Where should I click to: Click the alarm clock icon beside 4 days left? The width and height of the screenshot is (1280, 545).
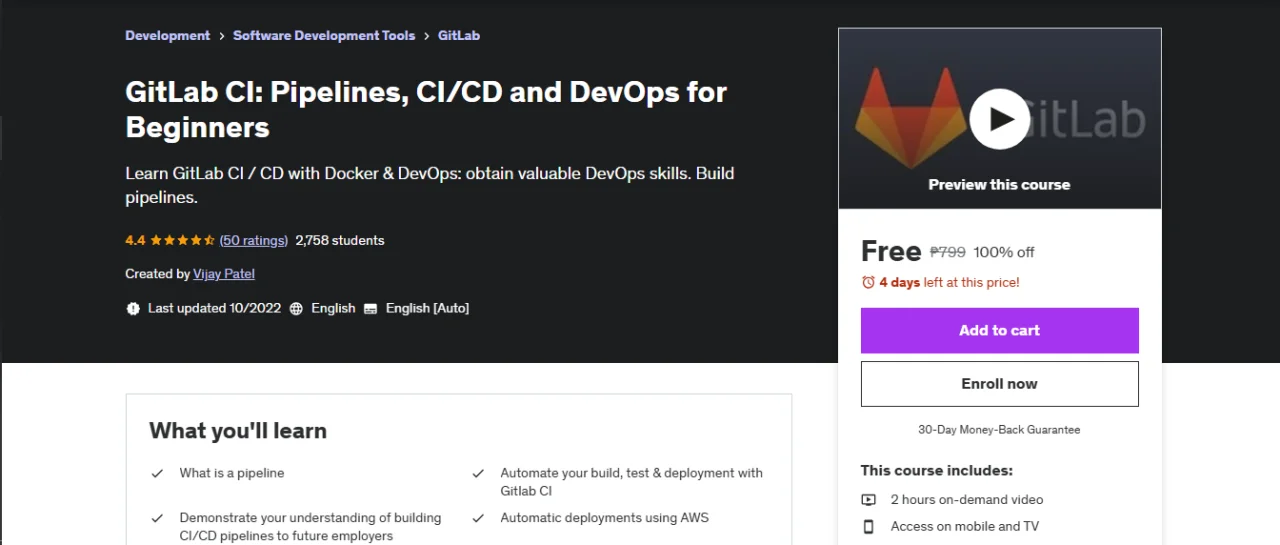(868, 283)
